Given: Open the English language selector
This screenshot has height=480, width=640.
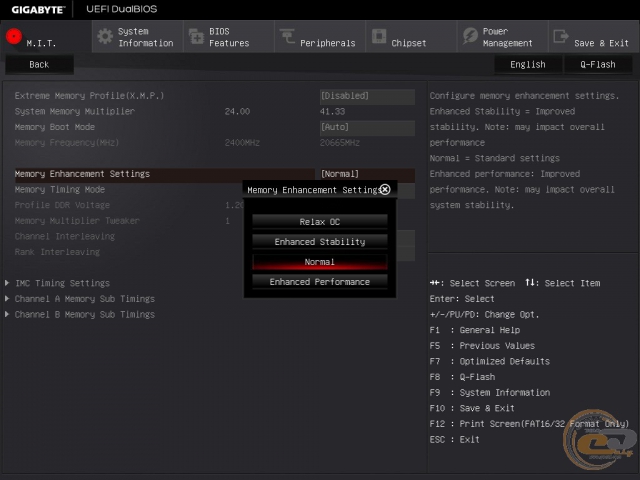Looking at the screenshot, I should point(528,64).
